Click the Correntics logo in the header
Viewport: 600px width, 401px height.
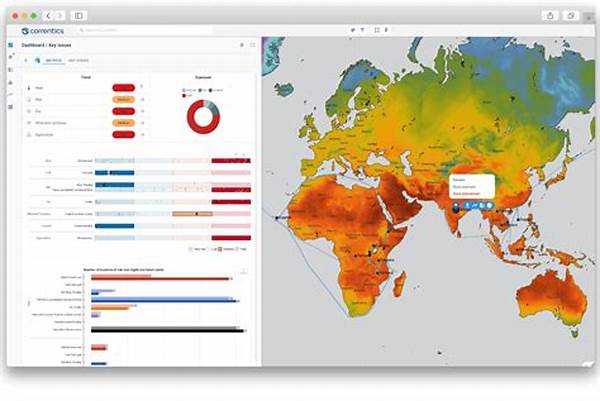coord(44,32)
